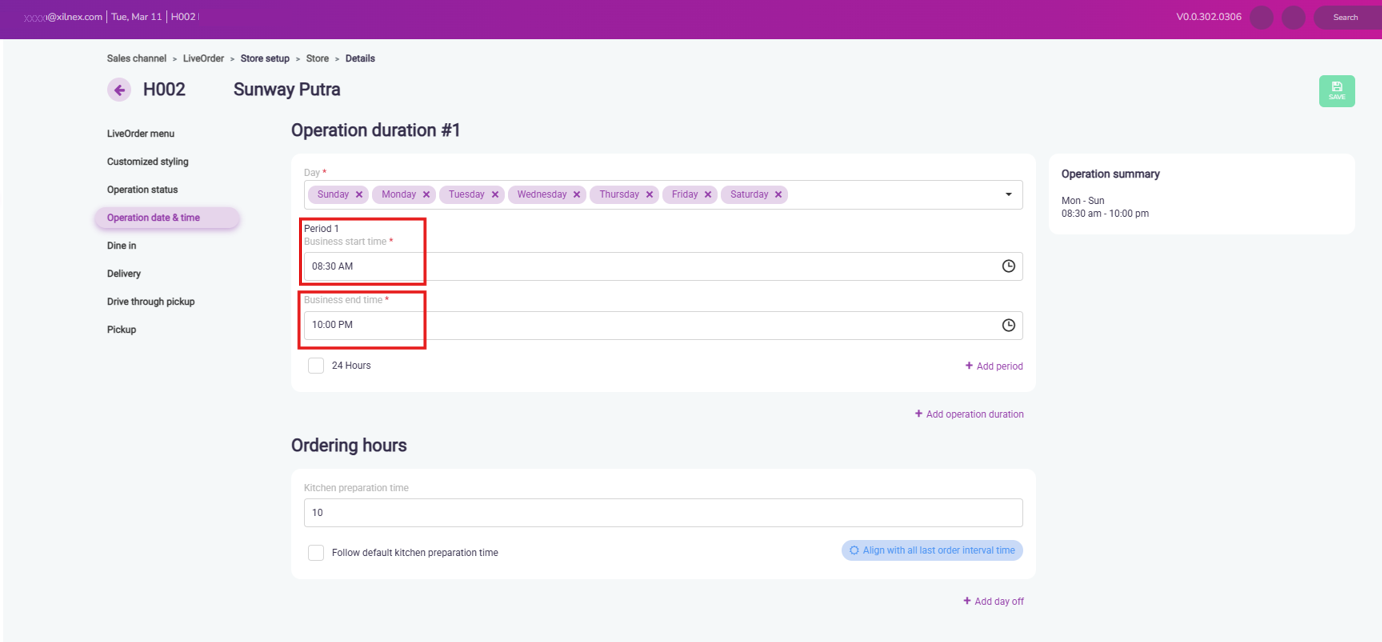This screenshot has width=1382, height=642.
Task: Delete the Friday day chip
Action: [708, 195]
